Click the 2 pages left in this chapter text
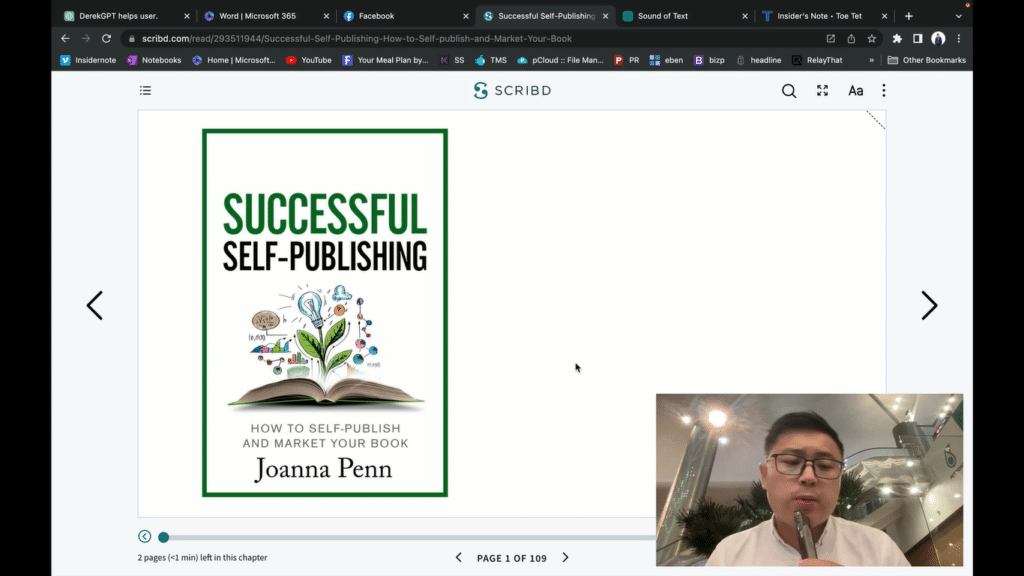 click(202, 558)
